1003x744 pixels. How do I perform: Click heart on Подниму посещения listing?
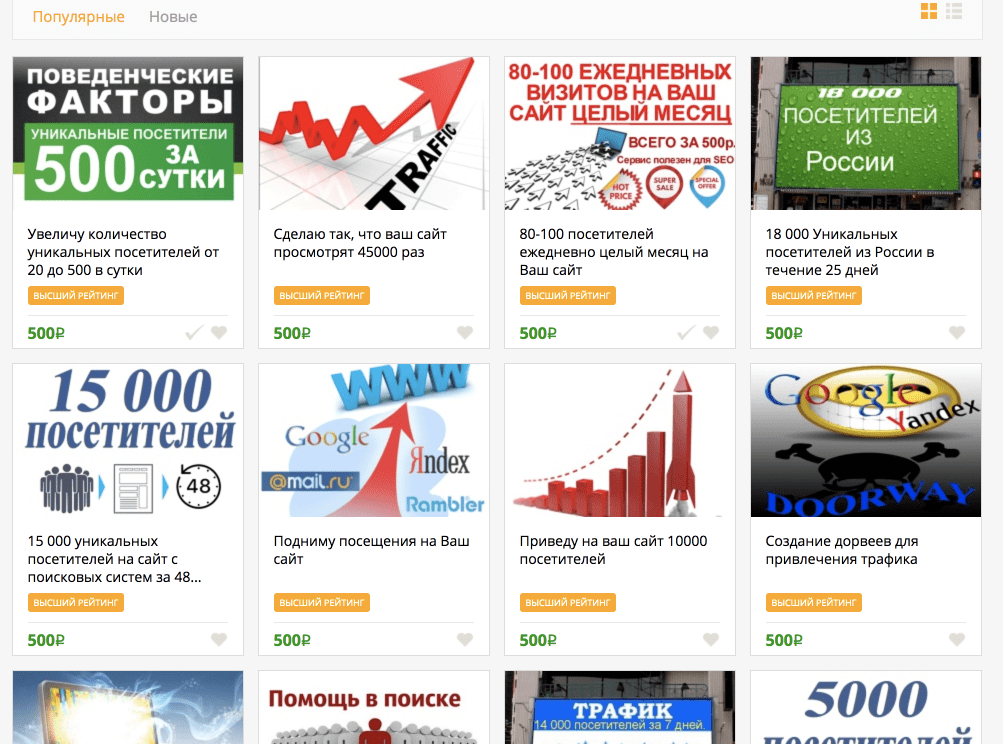465,639
